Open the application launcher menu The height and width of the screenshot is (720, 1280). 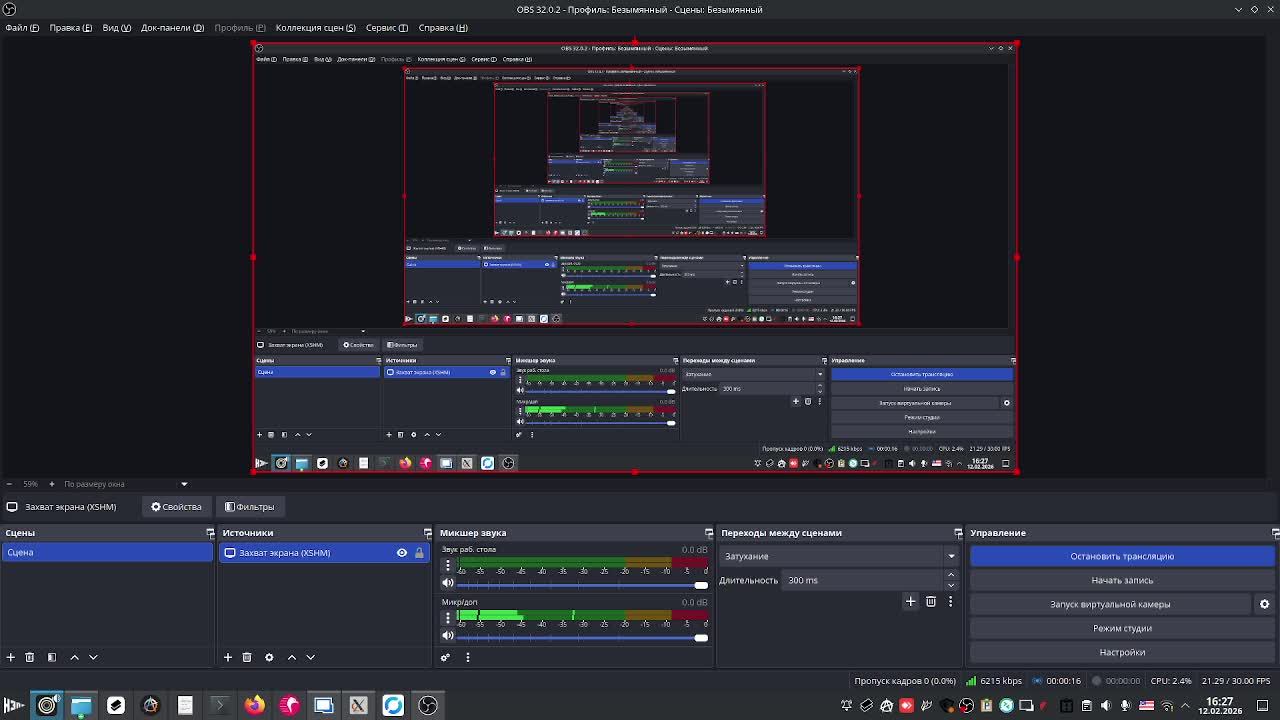(x=13, y=705)
